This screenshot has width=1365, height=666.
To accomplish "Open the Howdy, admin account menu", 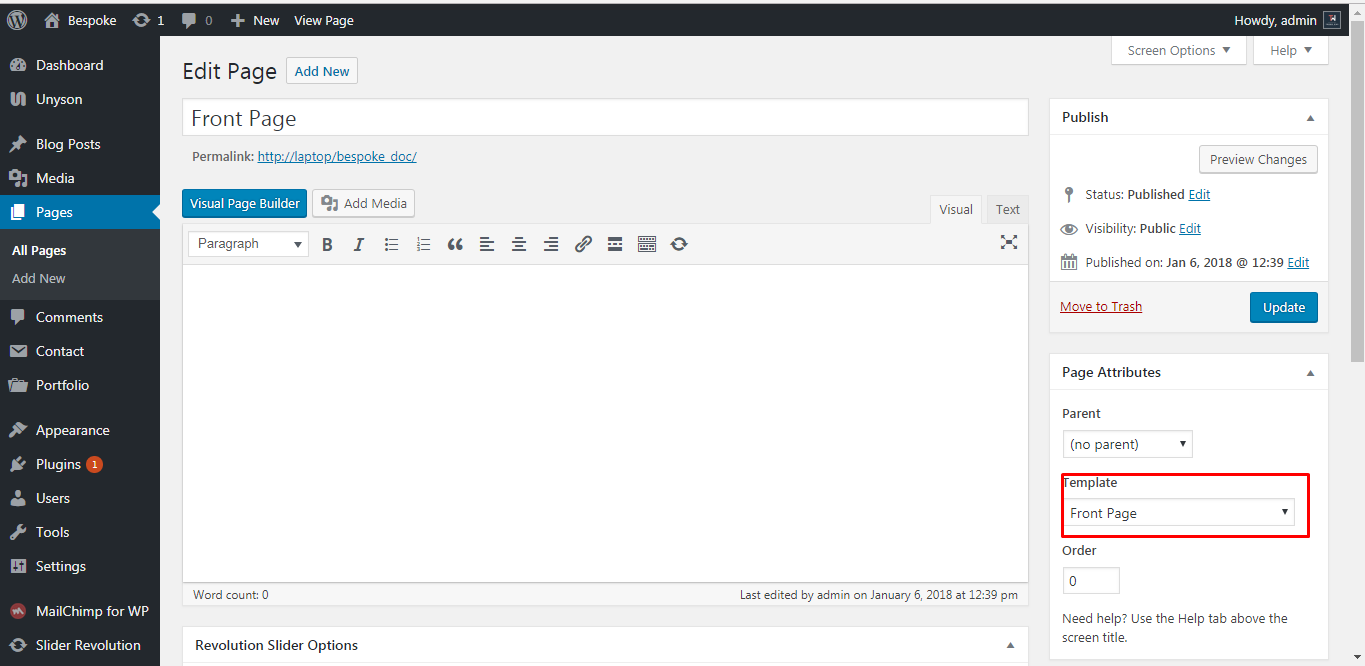I will coord(1288,20).
